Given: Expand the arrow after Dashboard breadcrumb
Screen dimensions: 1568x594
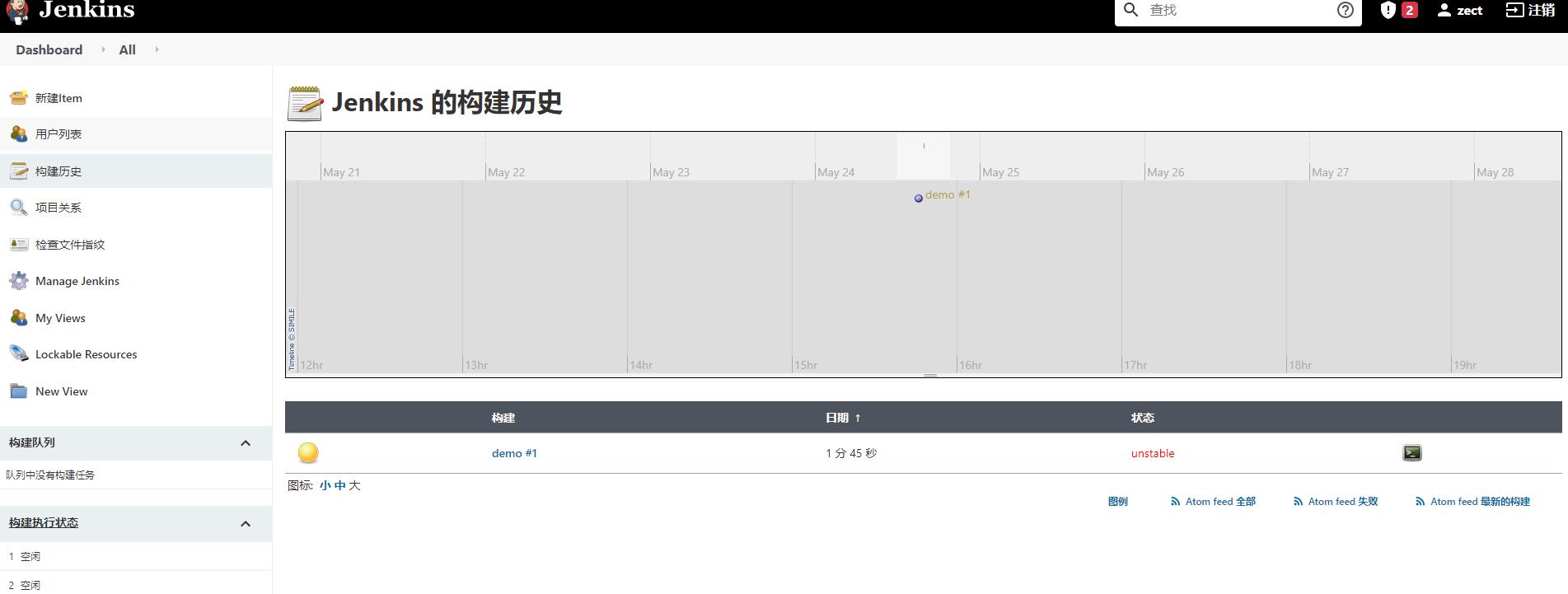Looking at the screenshot, I should [x=103, y=49].
